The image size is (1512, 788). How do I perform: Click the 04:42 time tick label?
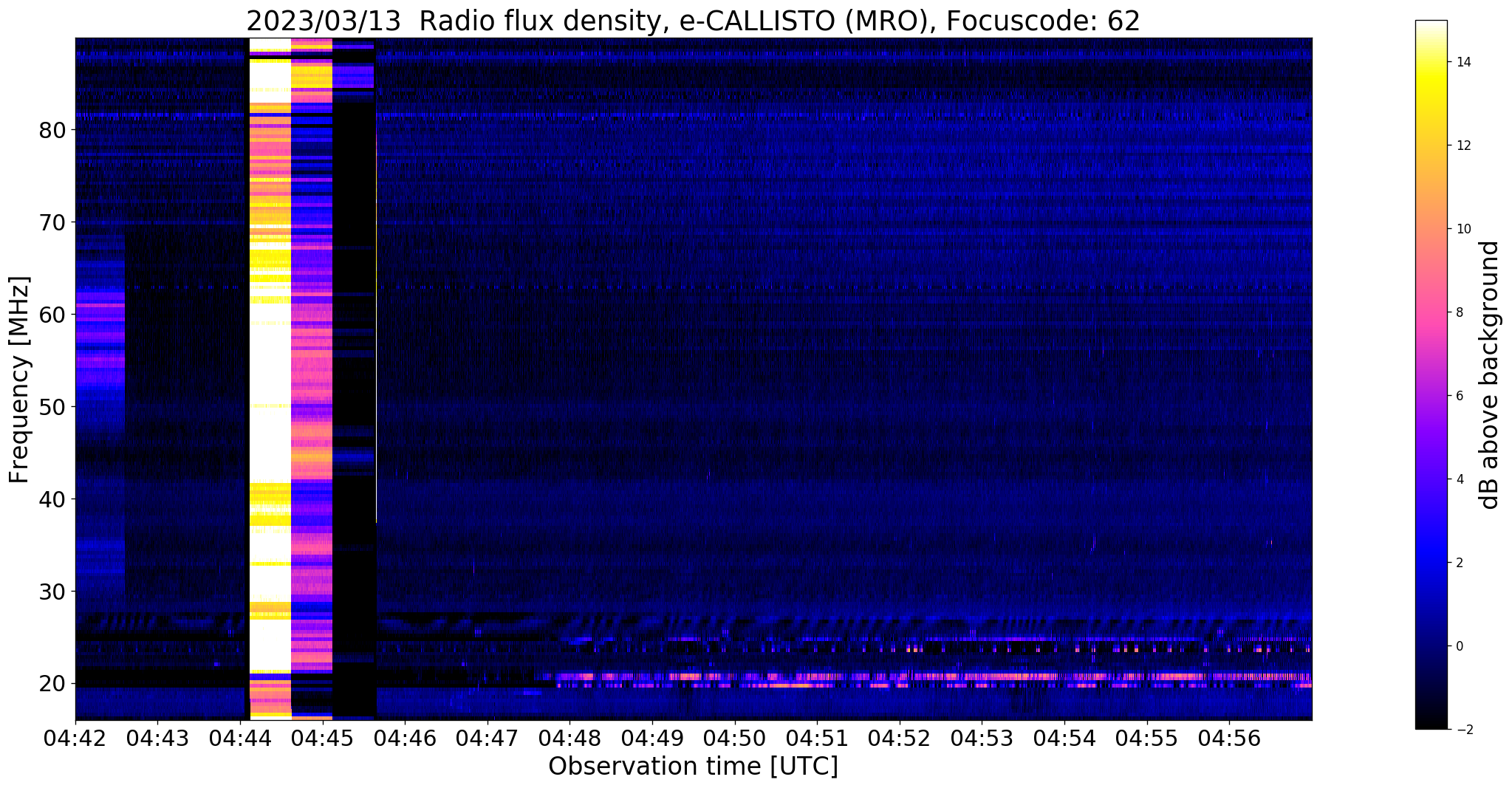click(x=75, y=738)
